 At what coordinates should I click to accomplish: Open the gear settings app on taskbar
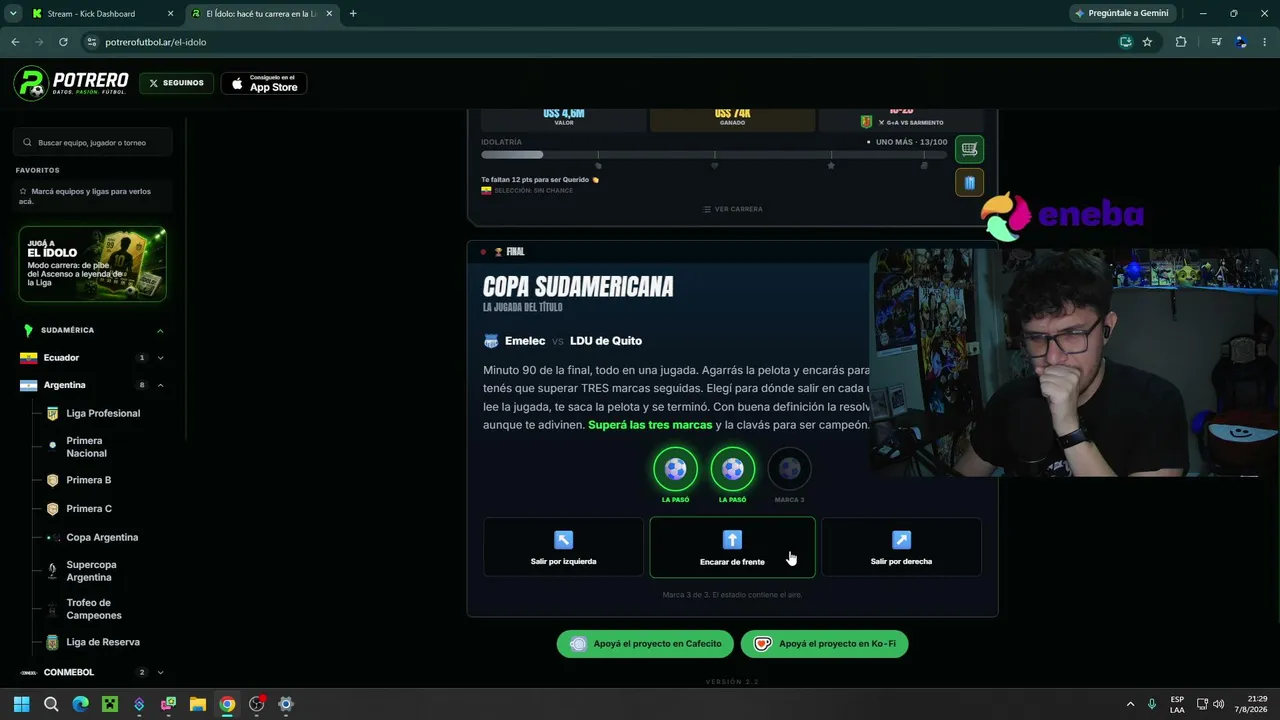(286, 704)
